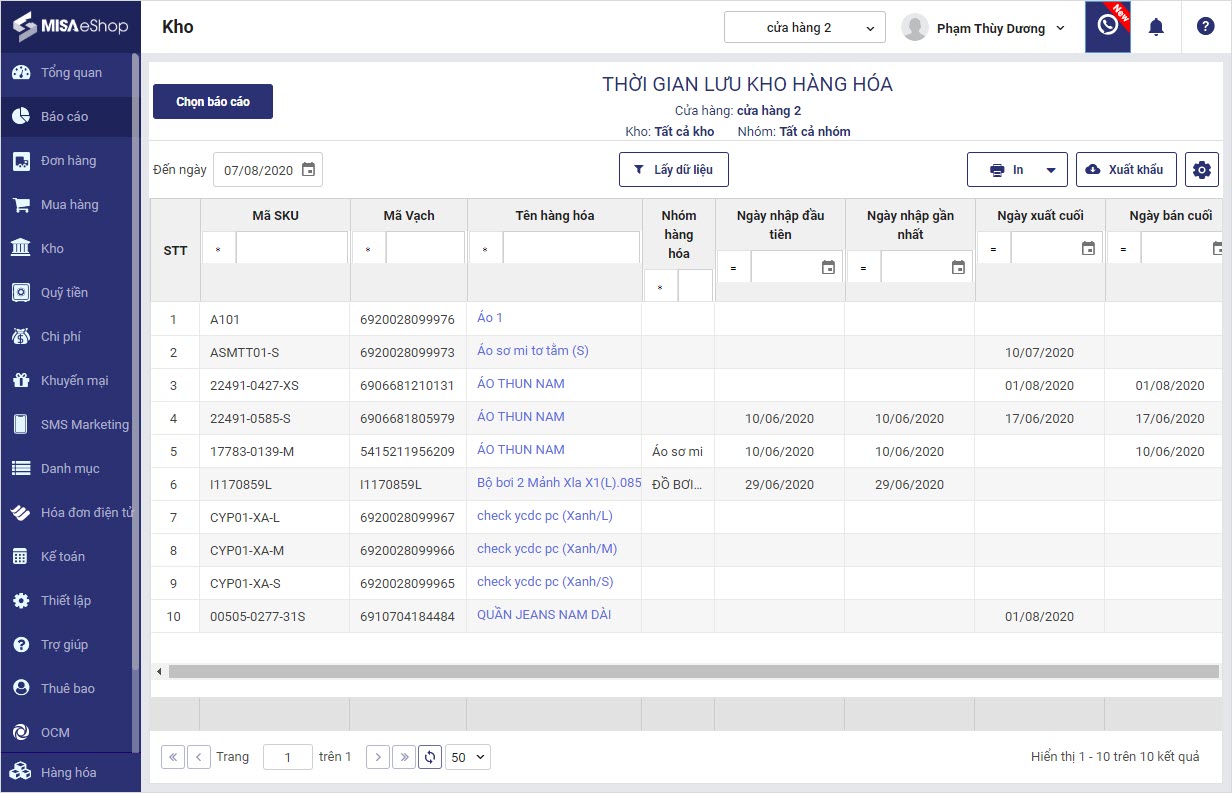The width and height of the screenshot is (1232, 793).
Task: Open Báo cáo in the sidebar
Action: click(x=65, y=116)
